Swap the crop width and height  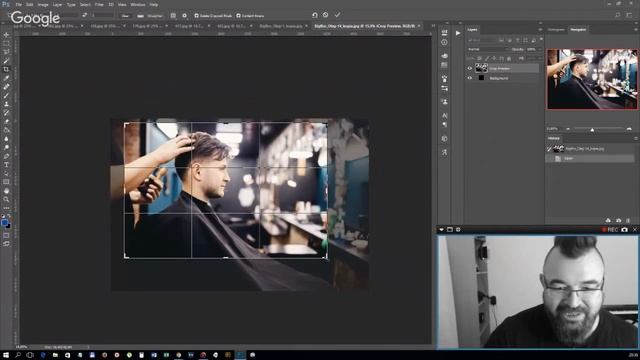(84, 16)
